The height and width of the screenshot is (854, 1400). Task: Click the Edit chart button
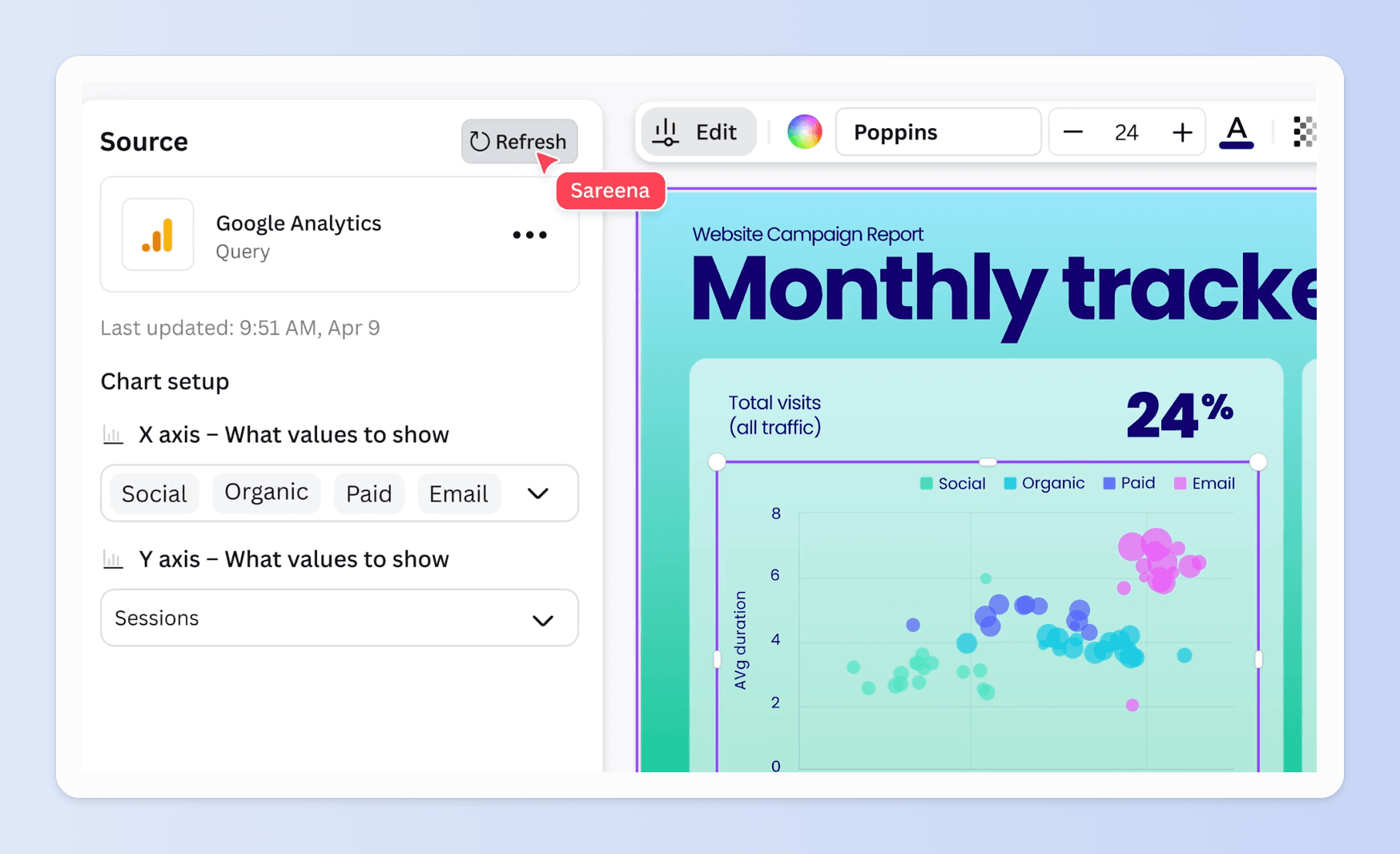tap(698, 131)
